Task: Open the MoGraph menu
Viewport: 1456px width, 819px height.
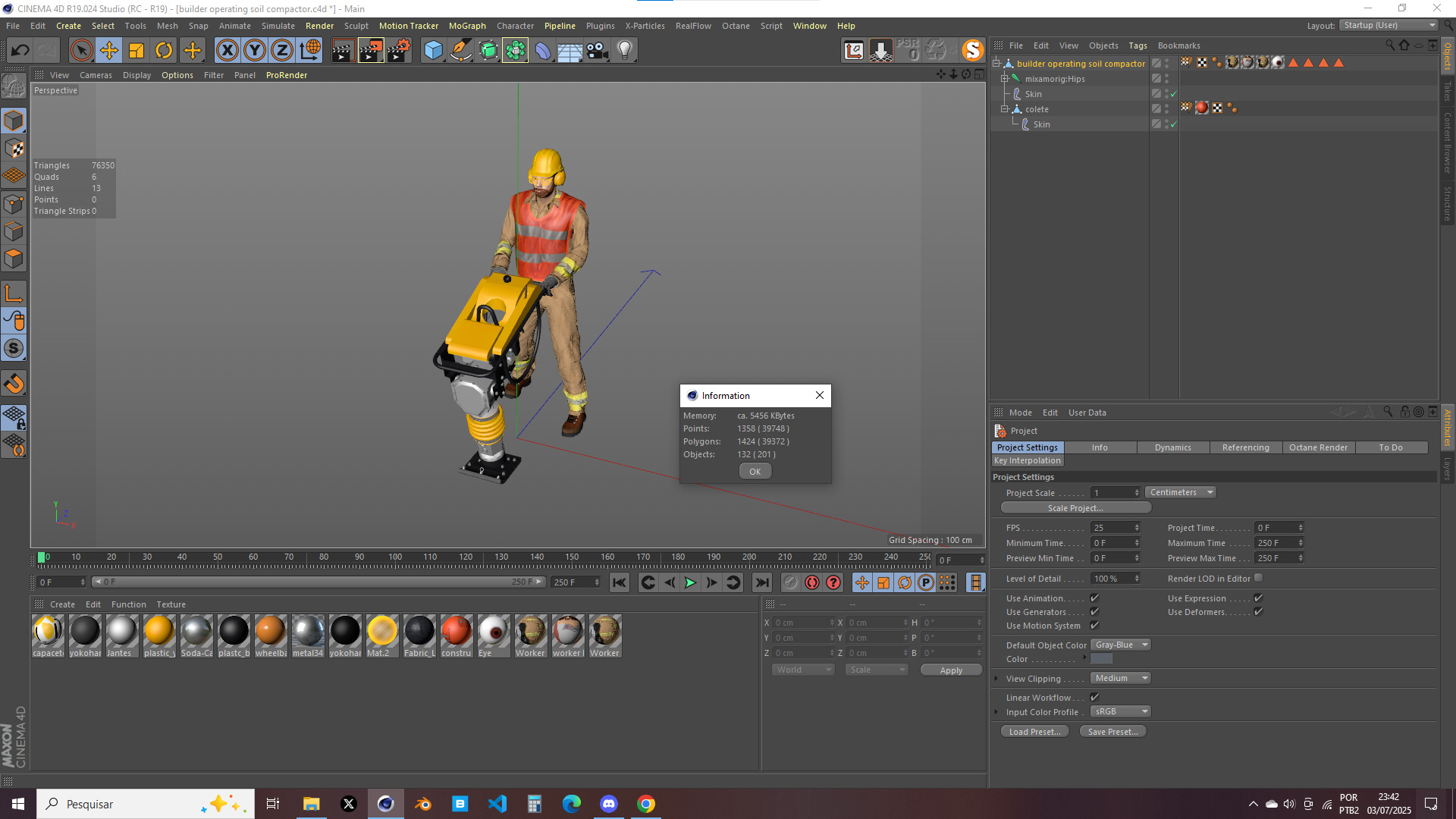Action: click(467, 26)
